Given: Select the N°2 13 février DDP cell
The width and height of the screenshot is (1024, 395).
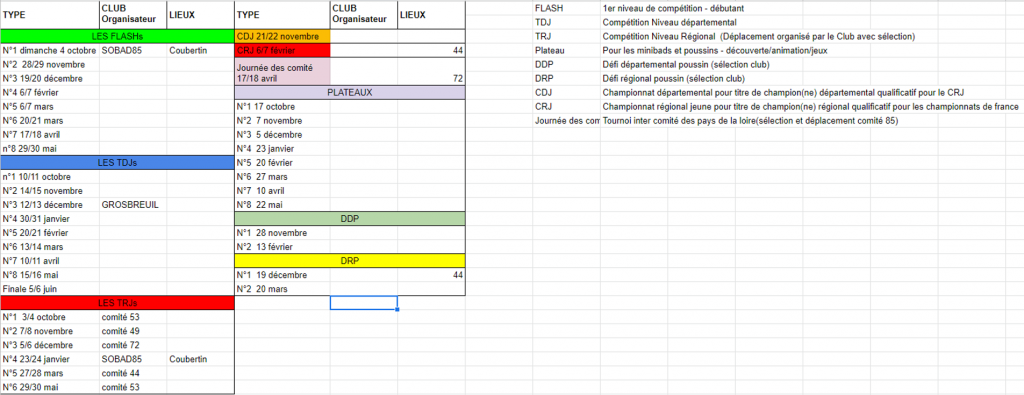Looking at the screenshot, I should pyautogui.click(x=282, y=247).
